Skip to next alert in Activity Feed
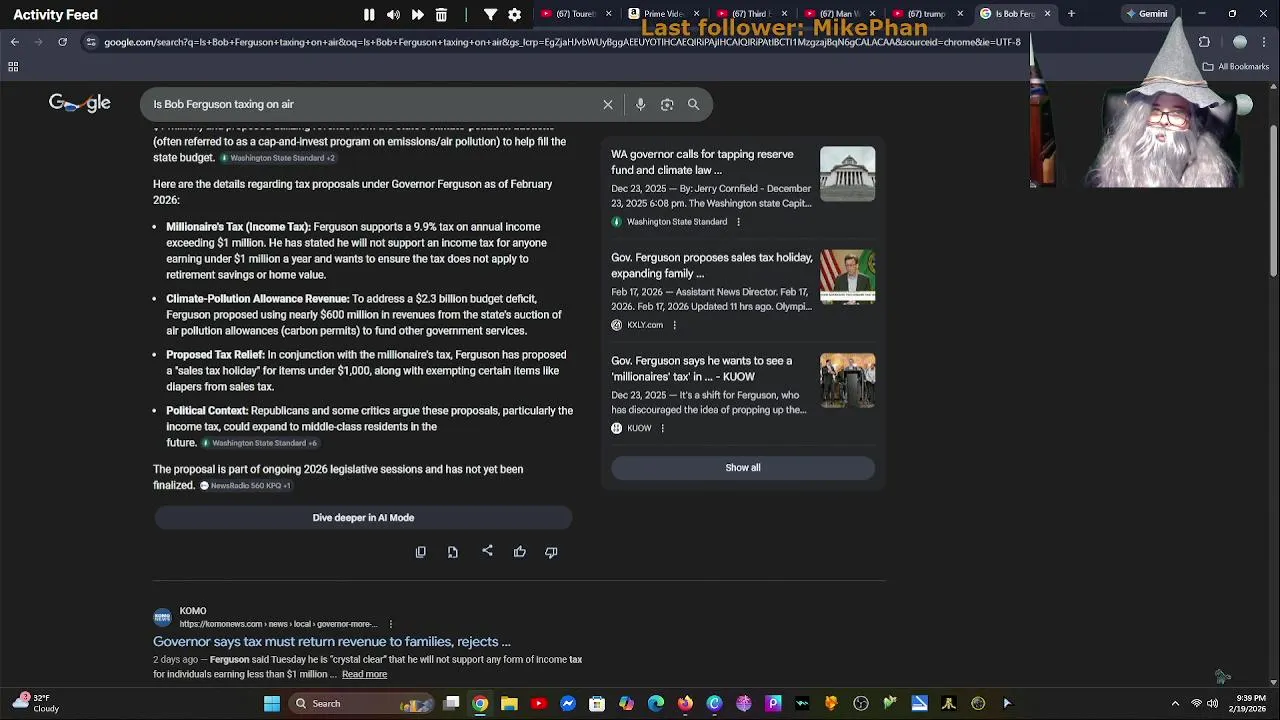1280x720 pixels. [417, 15]
